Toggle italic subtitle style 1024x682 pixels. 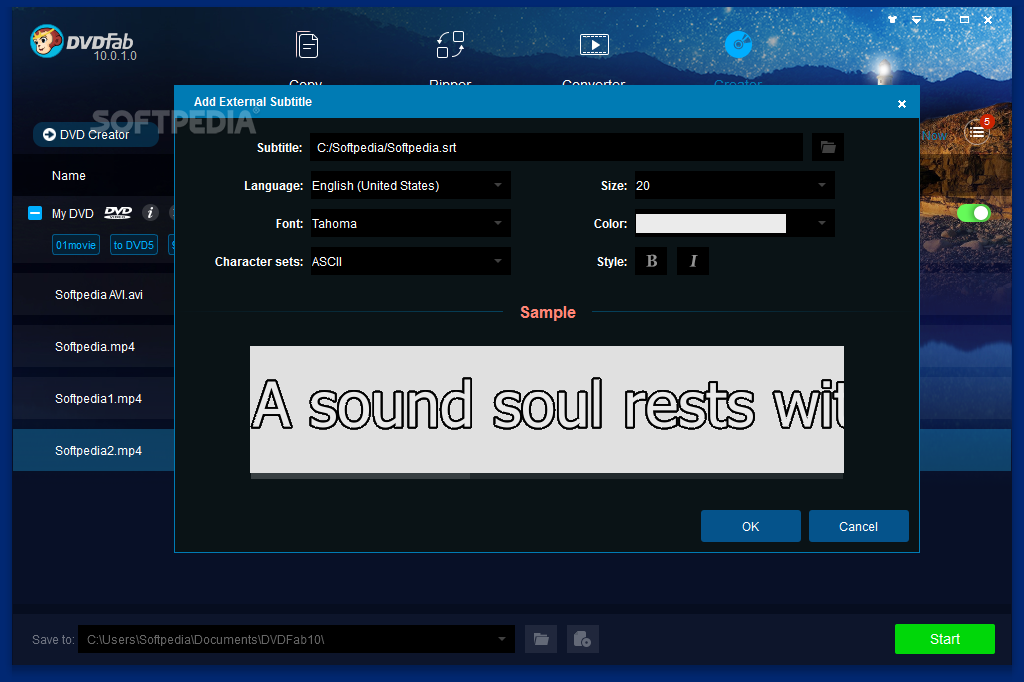coord(693,261)
